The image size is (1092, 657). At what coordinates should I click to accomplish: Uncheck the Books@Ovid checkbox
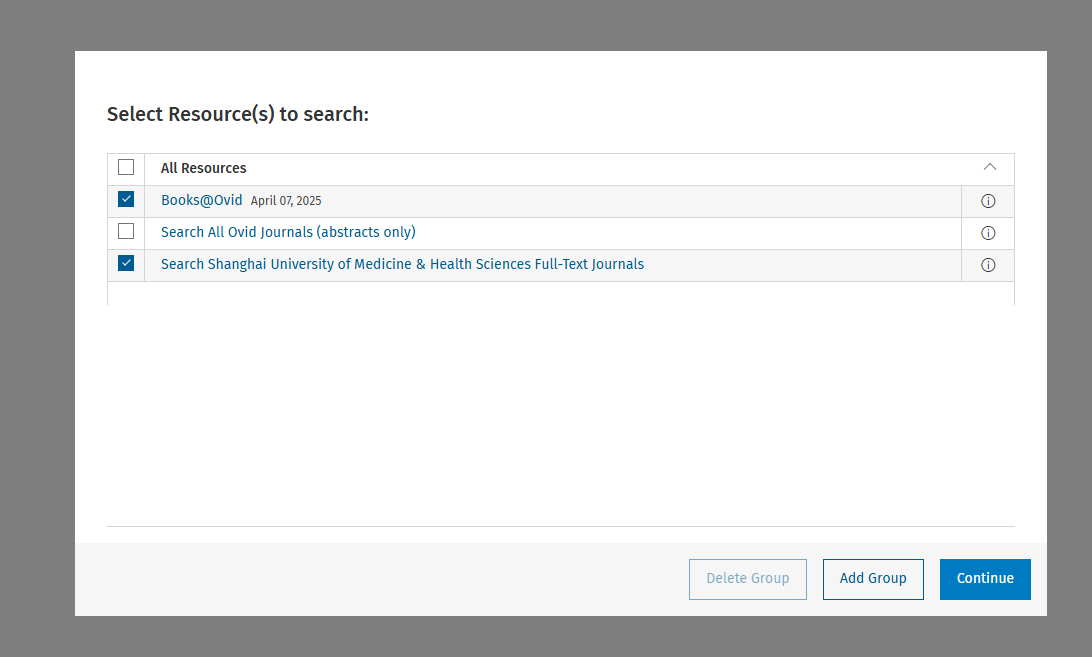tap(126, 200)
